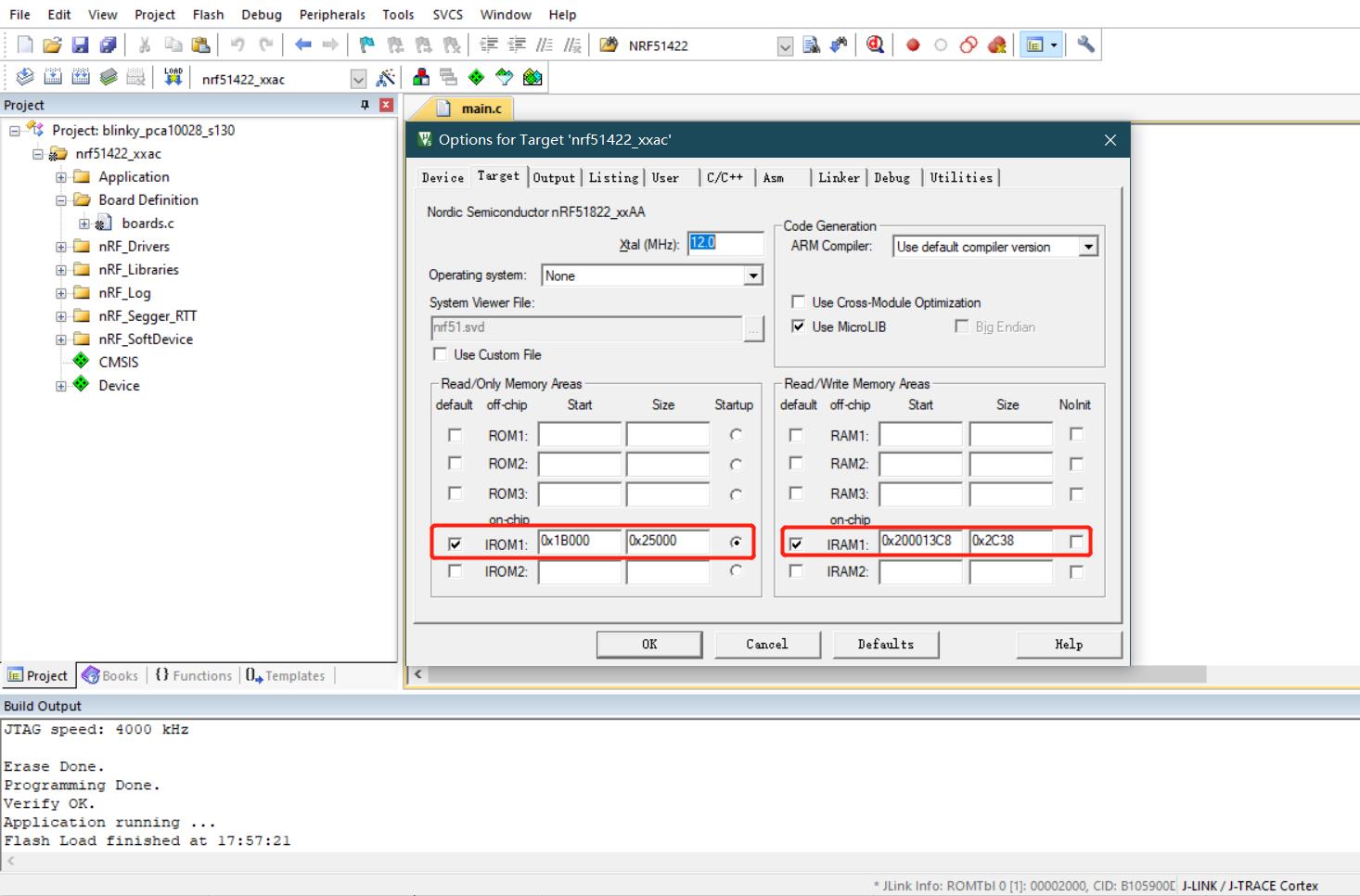
Task: Click the Cancel button
Action: tap(767, 644)
